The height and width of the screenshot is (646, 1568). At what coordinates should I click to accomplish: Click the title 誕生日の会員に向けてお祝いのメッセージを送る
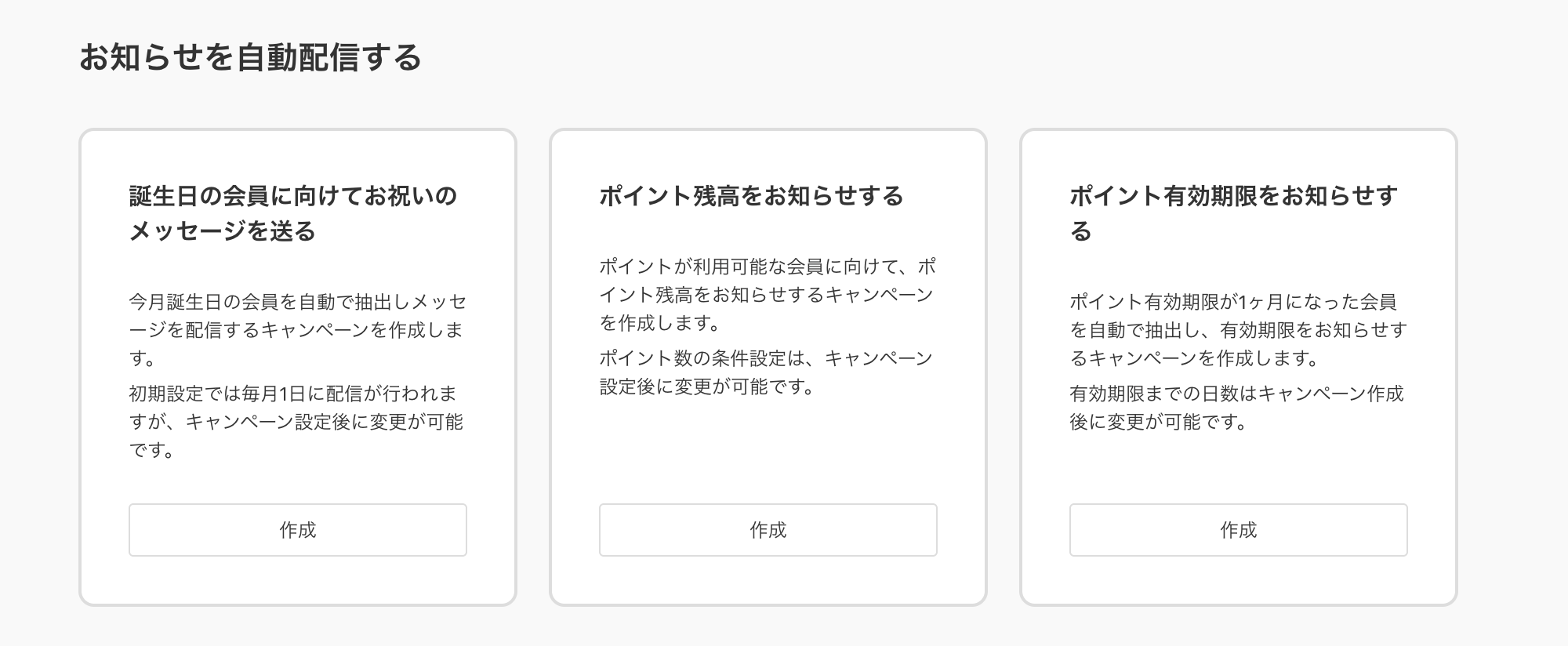tap(296, 212)
